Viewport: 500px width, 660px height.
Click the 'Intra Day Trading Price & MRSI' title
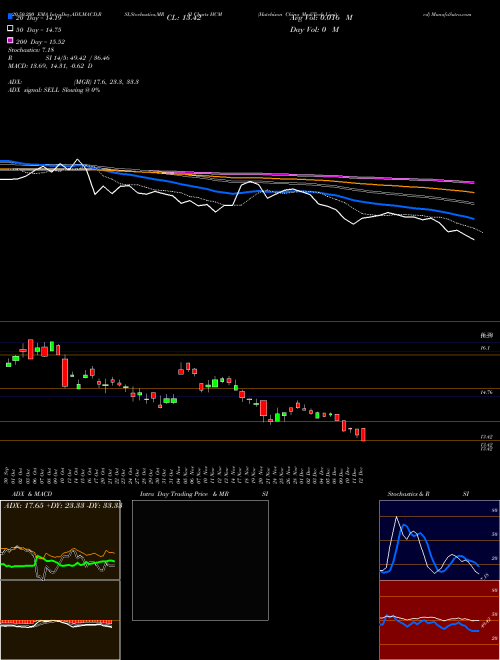click(x=204, y=494)
